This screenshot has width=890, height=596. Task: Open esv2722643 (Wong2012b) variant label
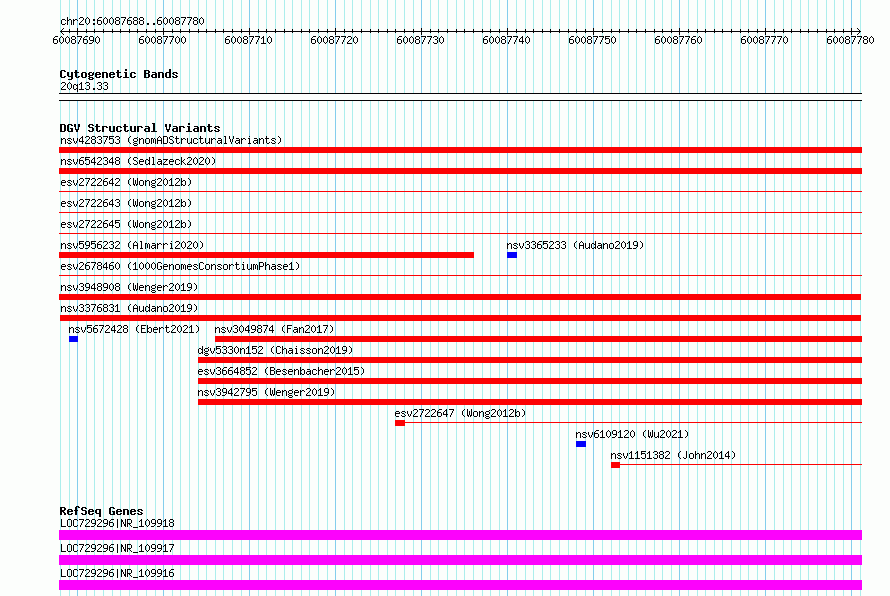pyautogui.click(x=126, y=203)
